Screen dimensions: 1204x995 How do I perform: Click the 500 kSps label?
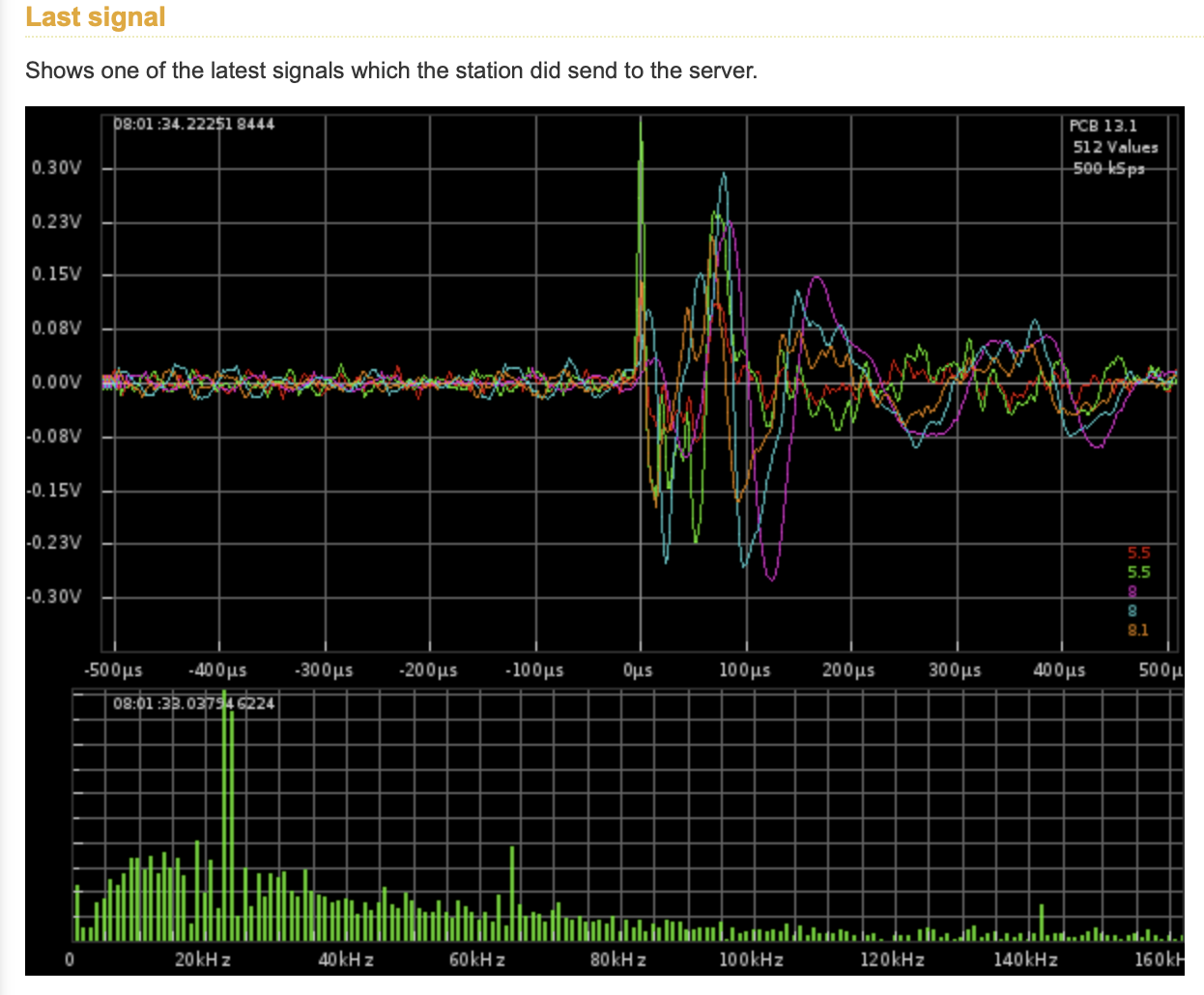click(x=1109, y=168)
